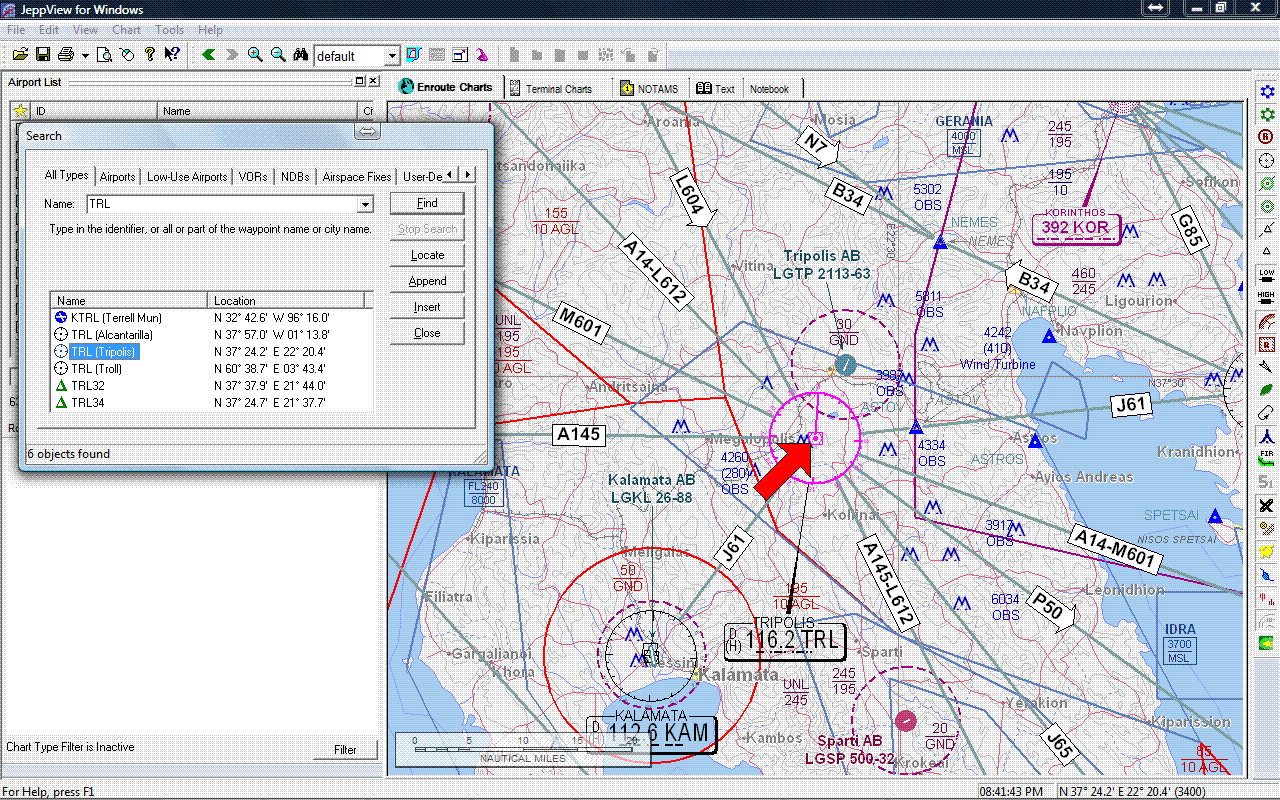Click the binoculars search icon
1280x800 pixels.
[300, 55]
